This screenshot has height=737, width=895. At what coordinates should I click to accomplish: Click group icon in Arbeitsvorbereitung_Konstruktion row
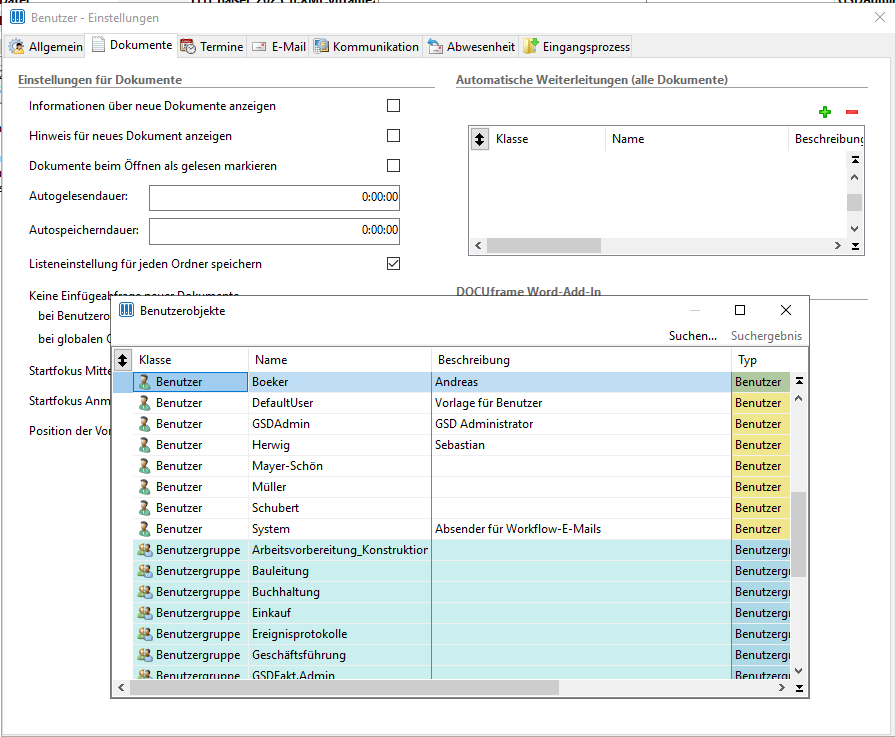coord(145,550)
